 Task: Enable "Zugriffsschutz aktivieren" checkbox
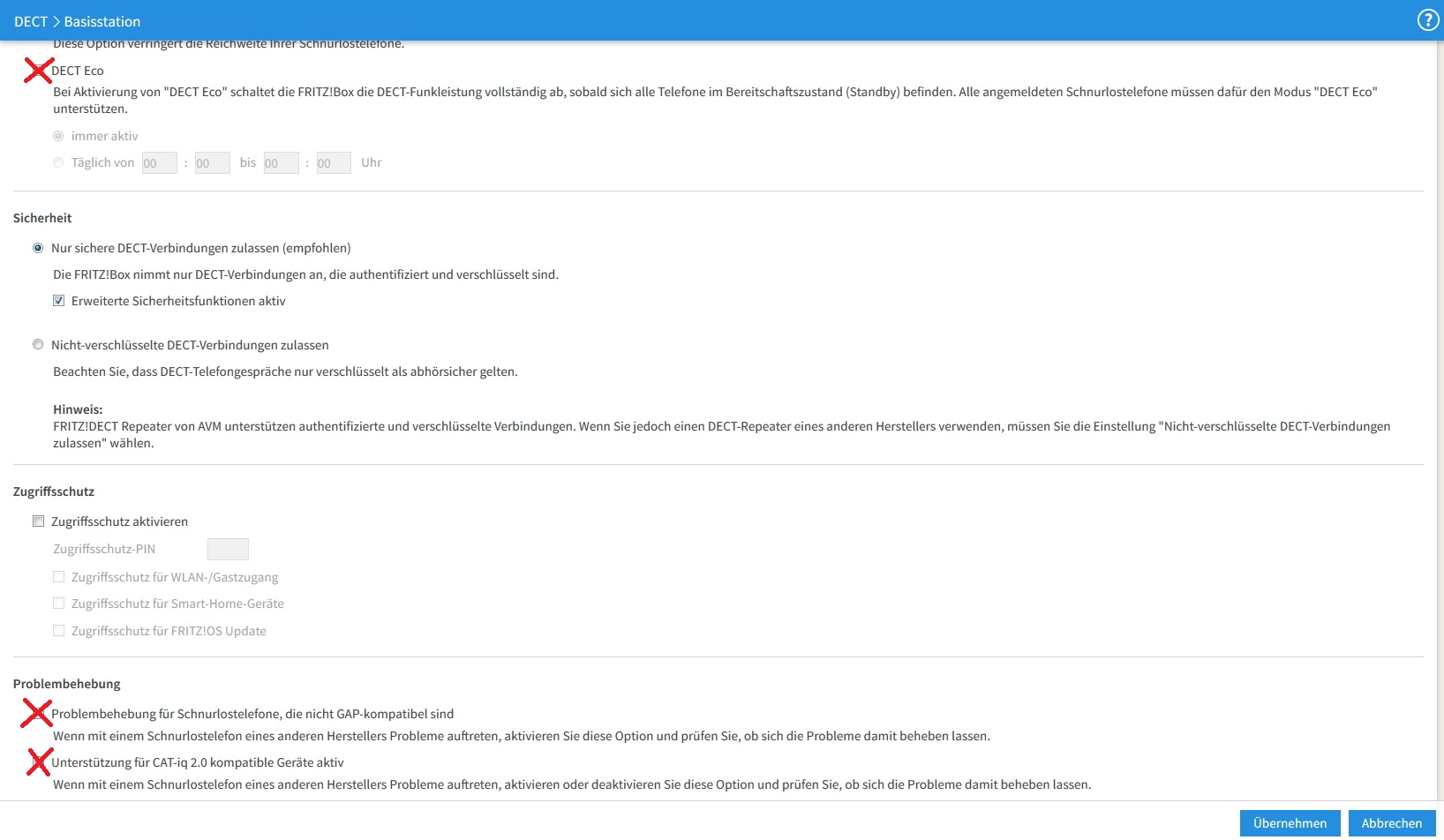38,521
